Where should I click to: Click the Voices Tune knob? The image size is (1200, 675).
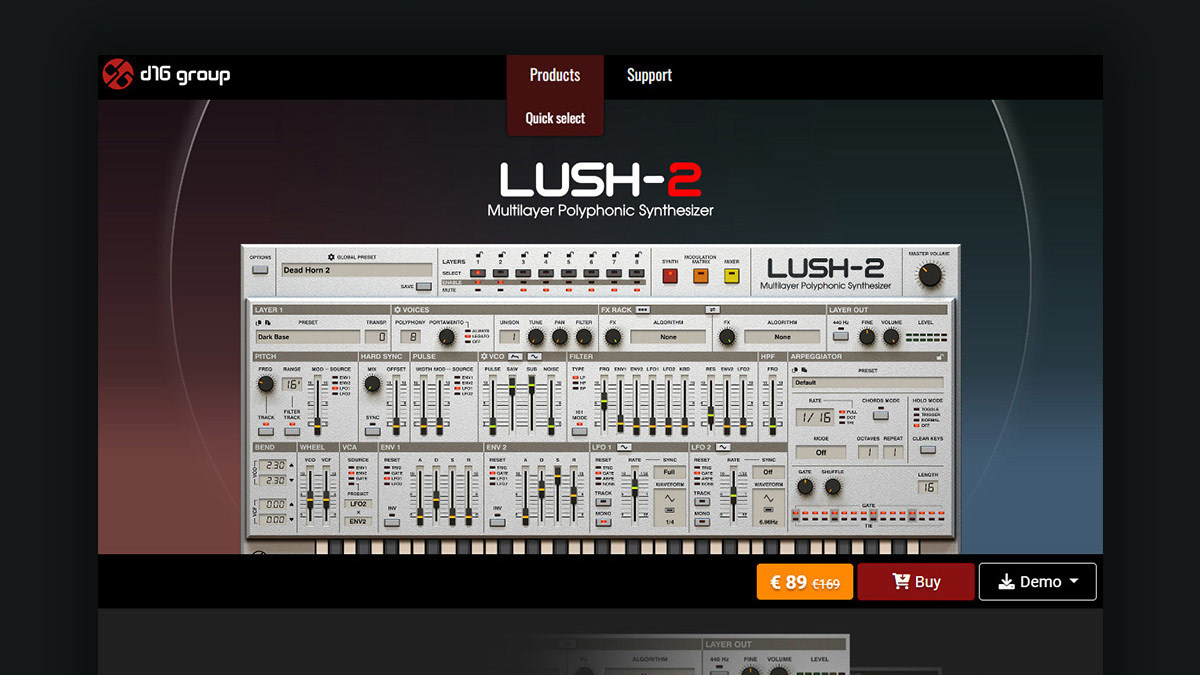pos(535,337)
